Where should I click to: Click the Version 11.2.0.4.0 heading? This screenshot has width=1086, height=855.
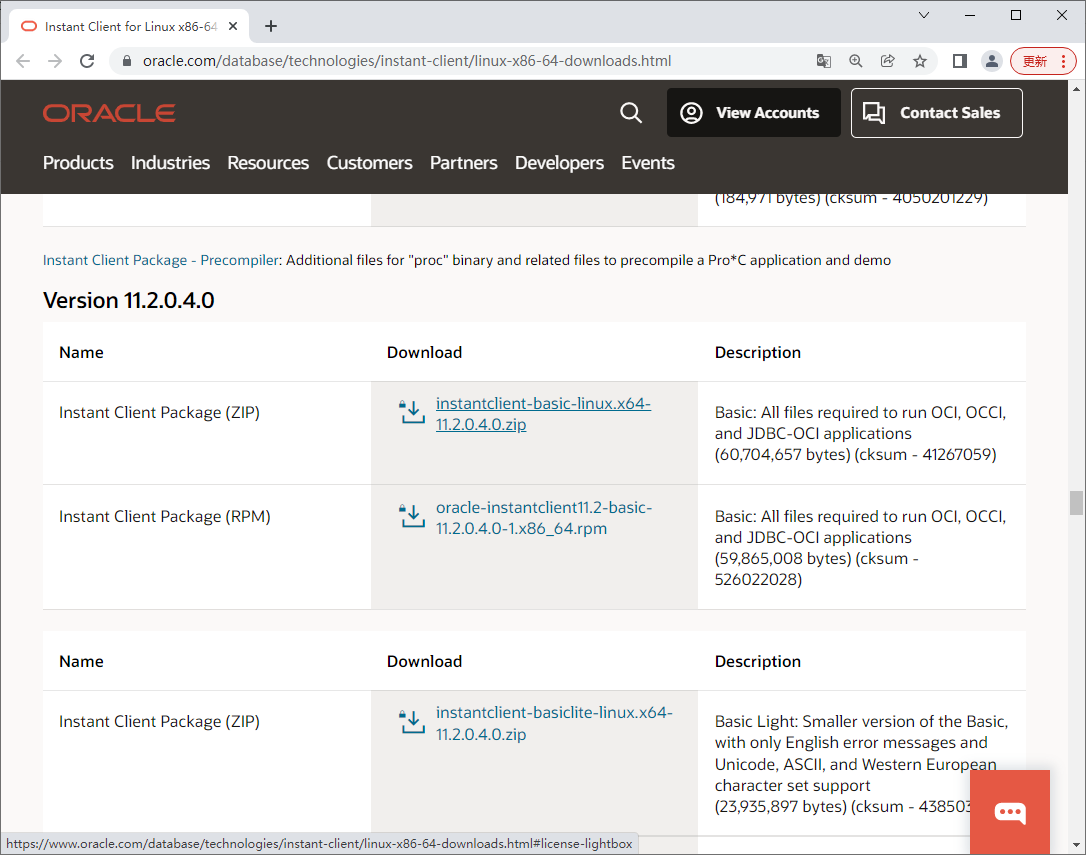(129, 300)
